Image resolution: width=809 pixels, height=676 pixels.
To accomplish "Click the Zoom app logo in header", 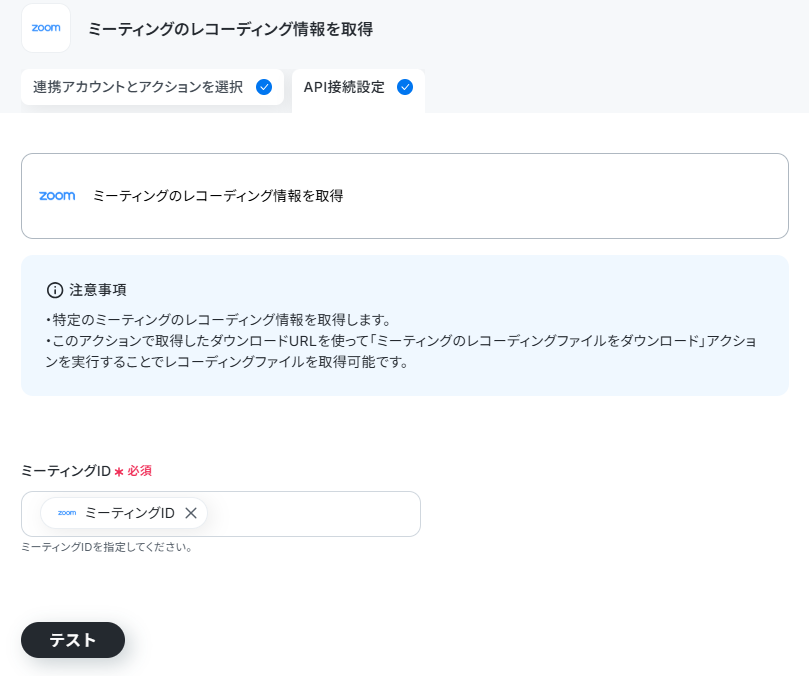I will pyautogui.click(x=46, y=28).
